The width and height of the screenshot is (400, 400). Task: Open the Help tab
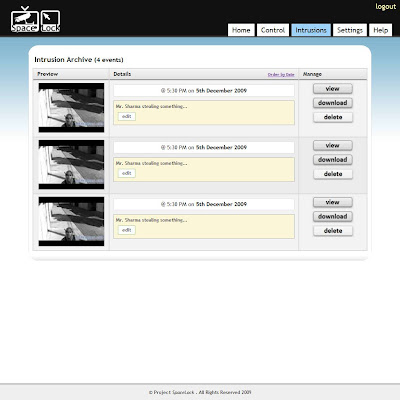click(x=380, y=30)
